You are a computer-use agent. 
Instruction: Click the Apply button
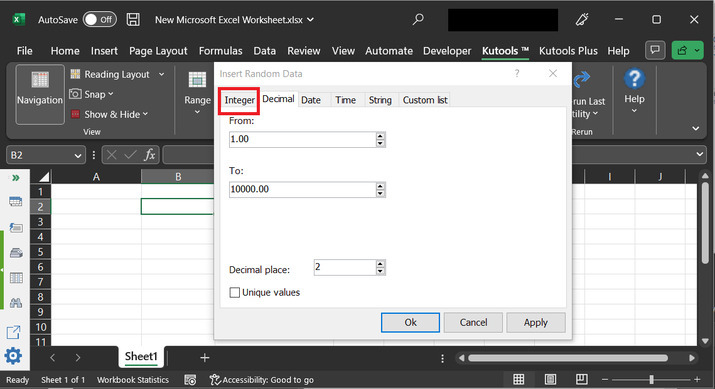536,322
